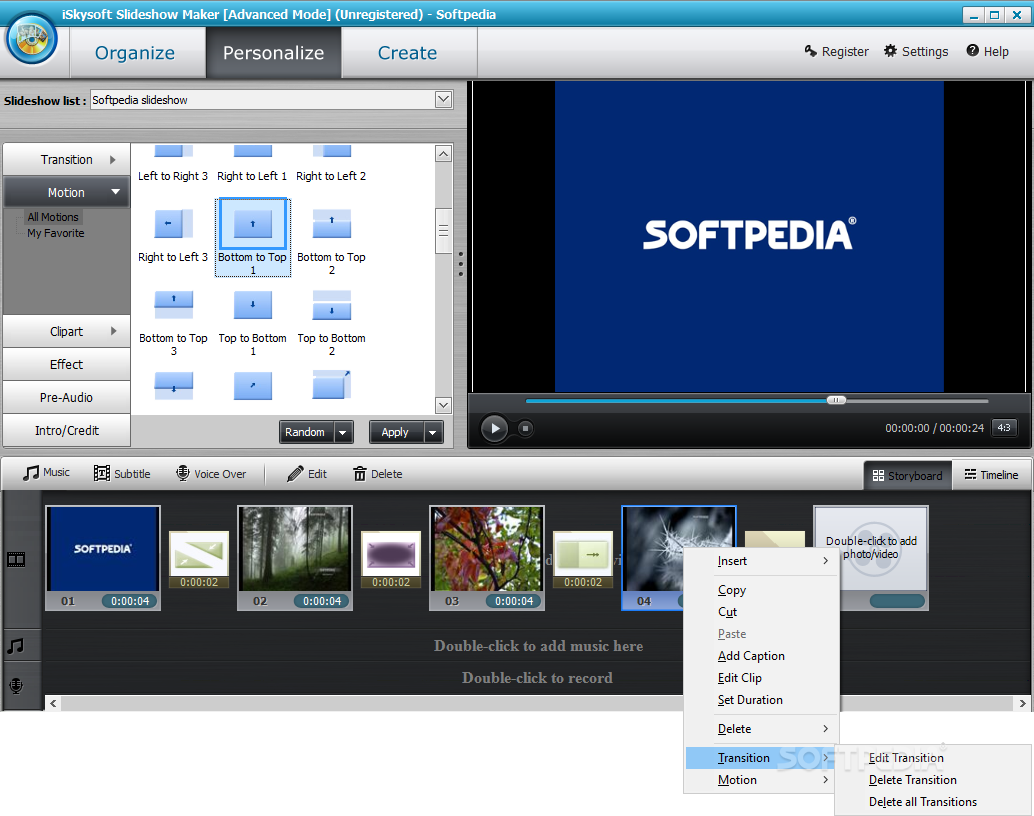
Task: Choose the Left to Right 3 motion
Action: click(x=173, y=162)
